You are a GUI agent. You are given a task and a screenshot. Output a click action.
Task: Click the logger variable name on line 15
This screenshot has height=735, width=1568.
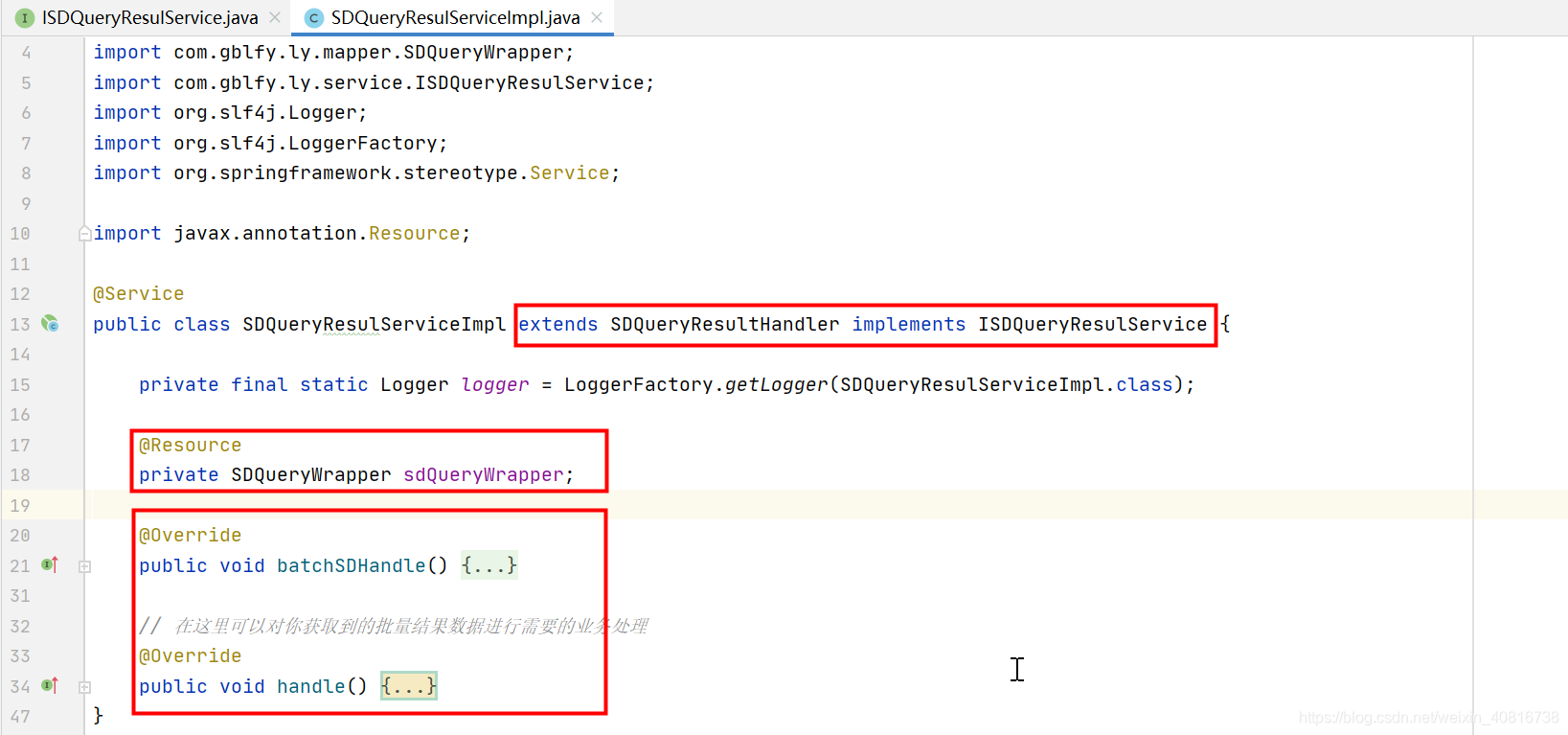(x=494, y=384)
